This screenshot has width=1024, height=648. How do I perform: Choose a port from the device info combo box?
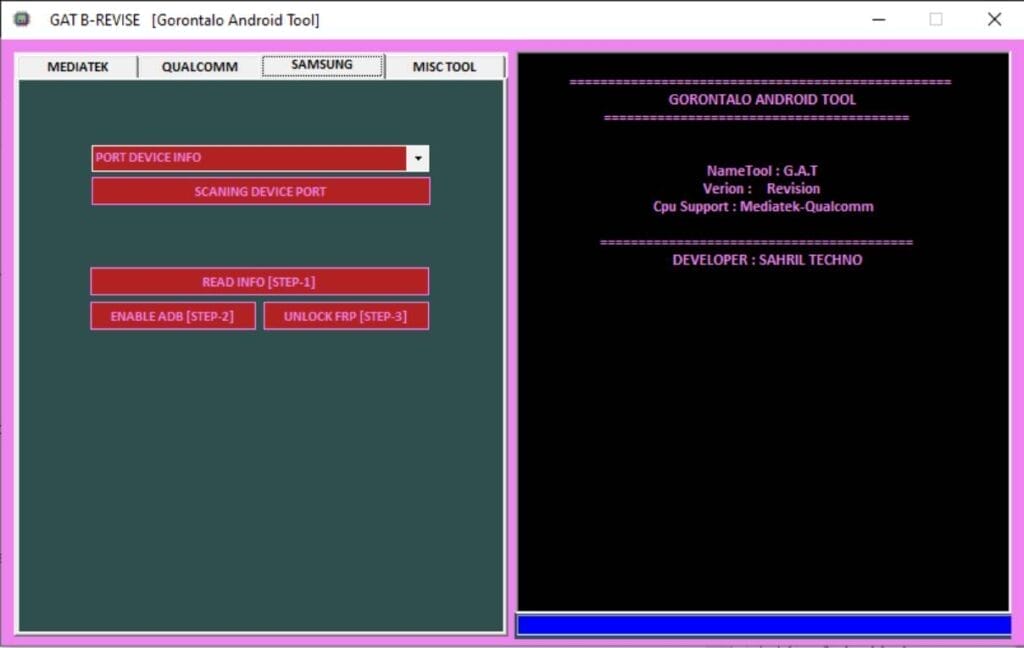click(x=250, y=157)
